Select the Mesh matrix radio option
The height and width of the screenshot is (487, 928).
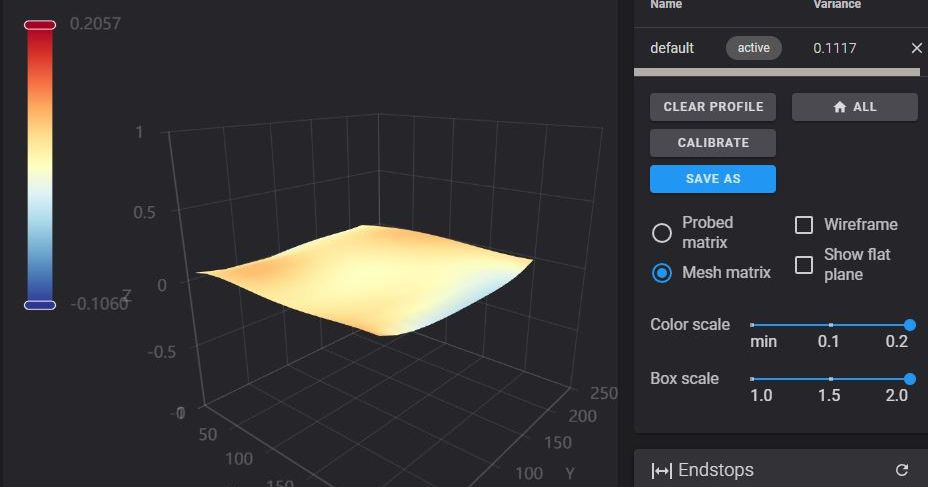pyautogui.click(x=662, y=273)
